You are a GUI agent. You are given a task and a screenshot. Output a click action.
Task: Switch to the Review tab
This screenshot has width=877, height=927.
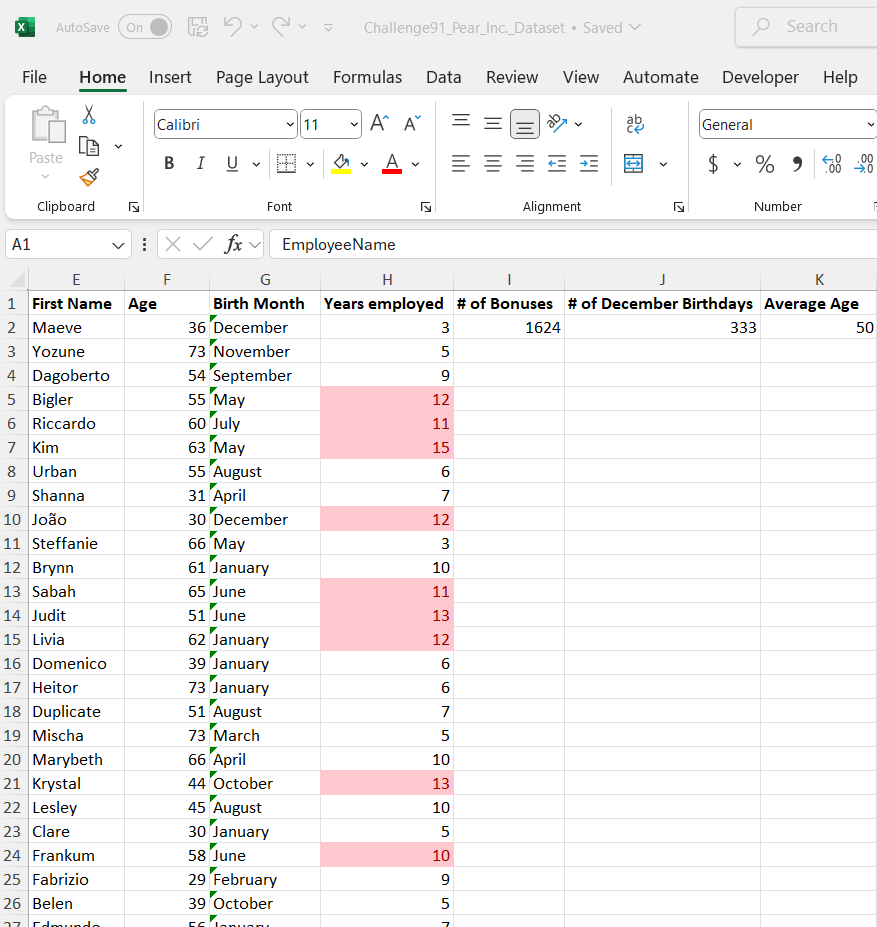pyautogui.click(x=512, y=77)
